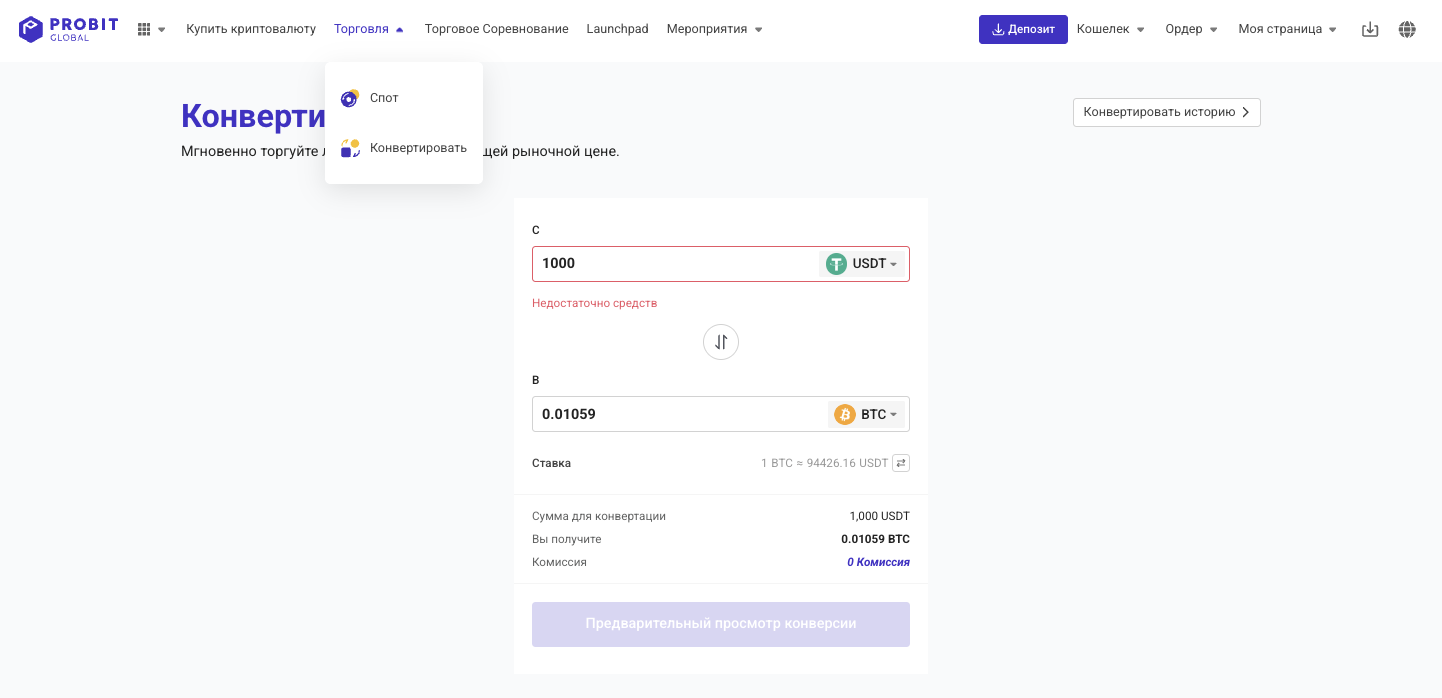
Task: Open Купить криптовалюту page
Action: pyautogui.click(x=251, y=29)
